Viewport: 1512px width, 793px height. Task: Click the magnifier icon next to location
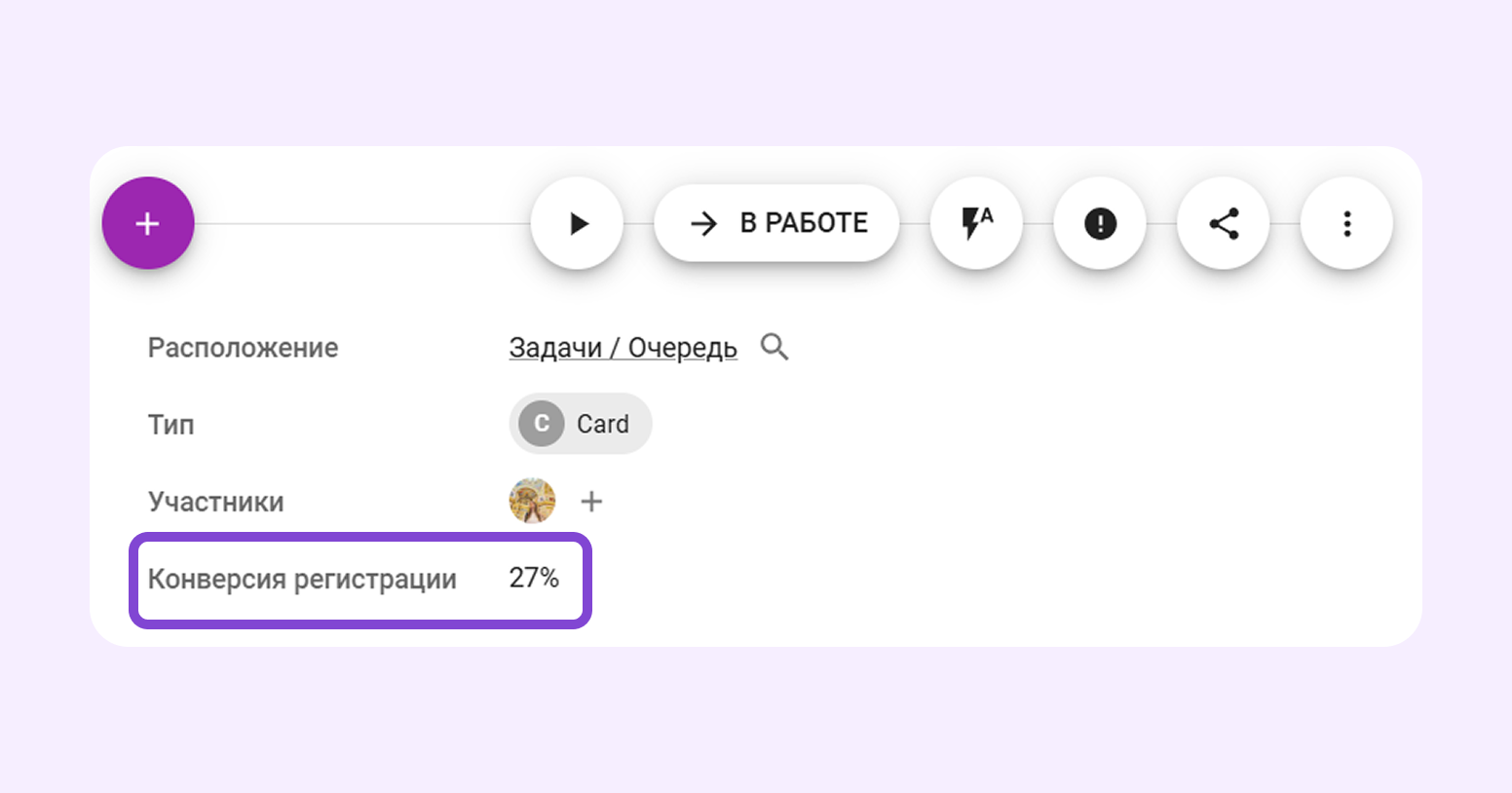775,347
